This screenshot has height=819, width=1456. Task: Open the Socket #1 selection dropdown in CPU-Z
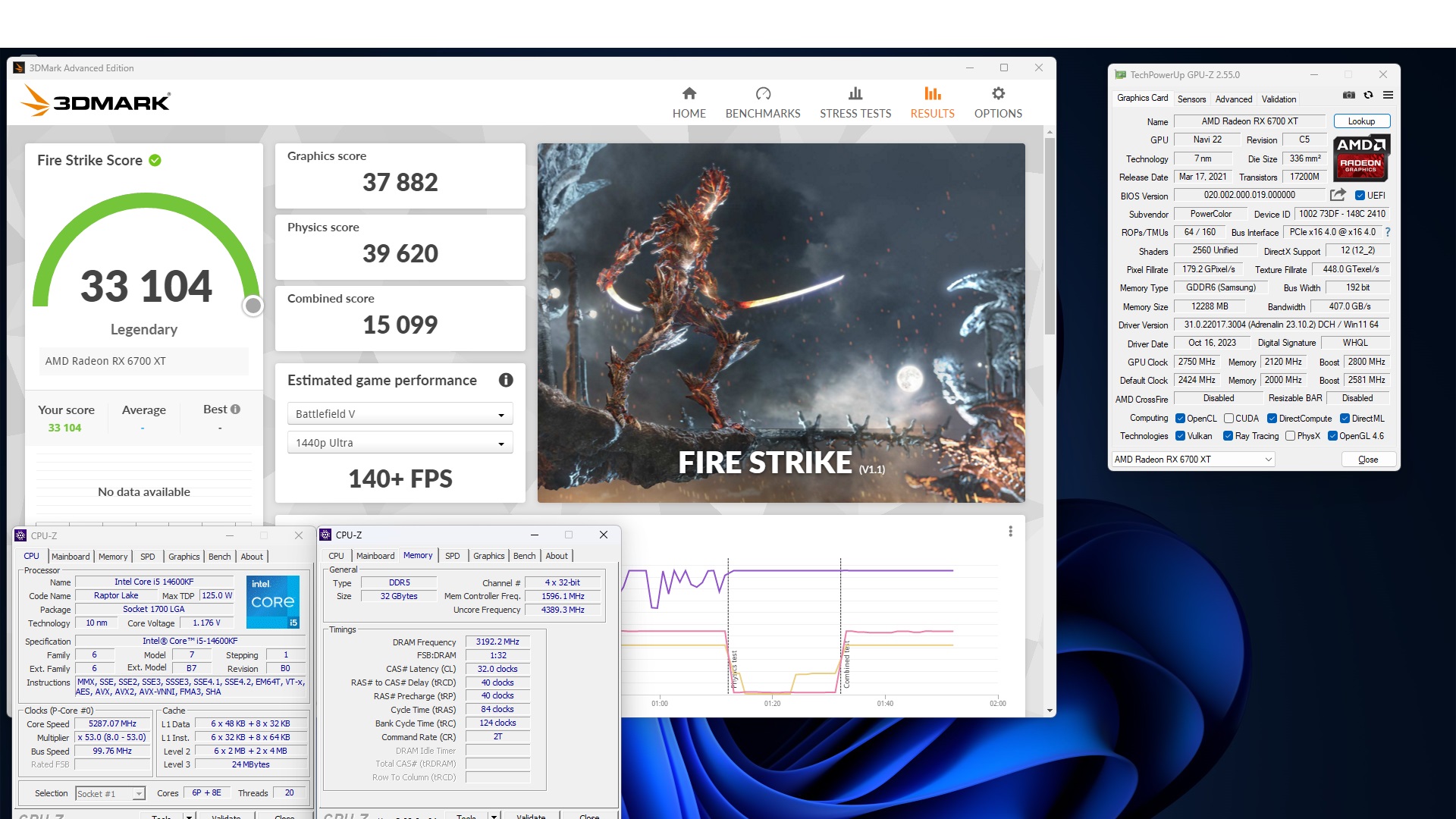tap(110, 794)
